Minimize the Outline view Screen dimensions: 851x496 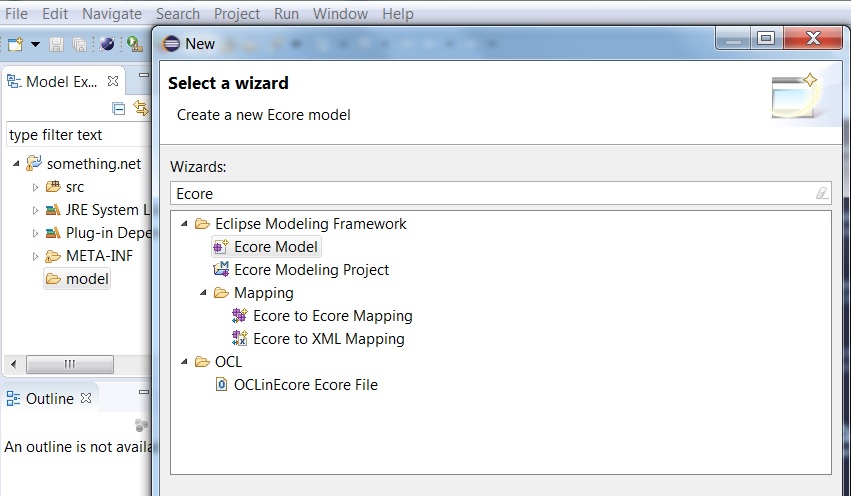point(144,392)
